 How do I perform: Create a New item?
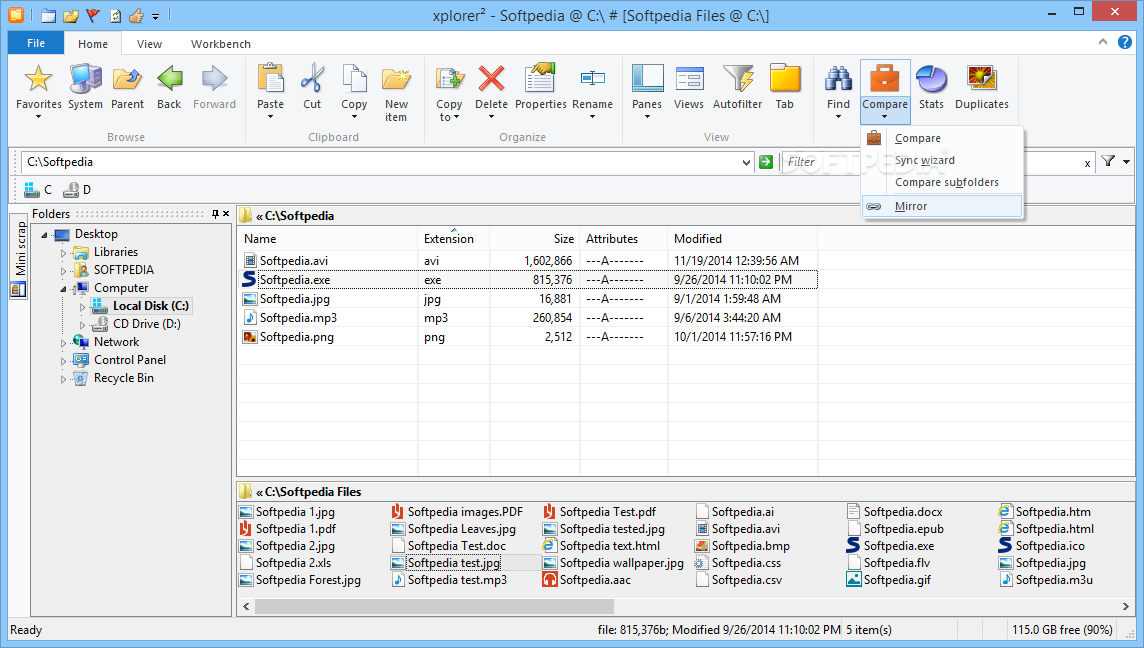[x=396, y=93]
